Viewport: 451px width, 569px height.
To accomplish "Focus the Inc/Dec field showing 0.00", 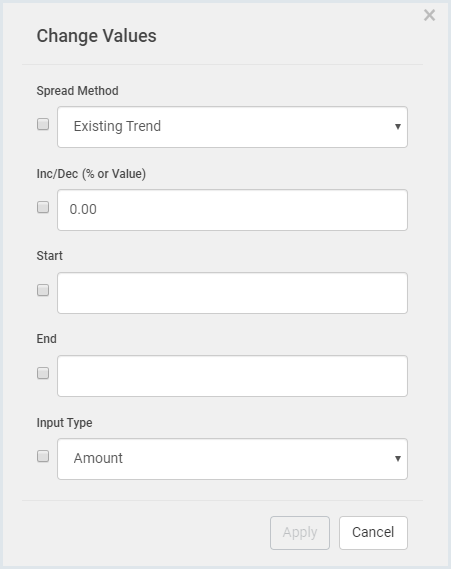I will tap(232, 210).
